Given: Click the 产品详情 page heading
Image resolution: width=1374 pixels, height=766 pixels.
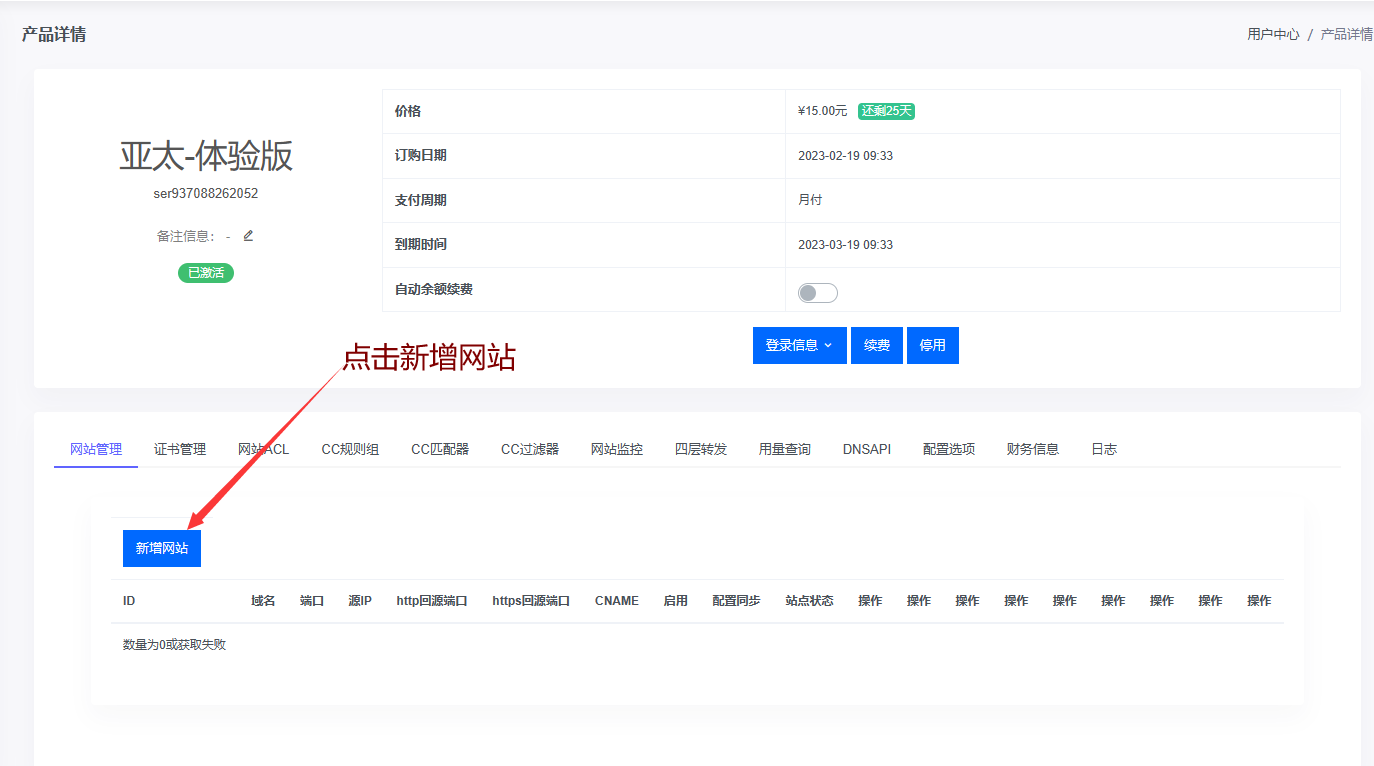Looking at the screenshot, I should [x=54, y=34].
